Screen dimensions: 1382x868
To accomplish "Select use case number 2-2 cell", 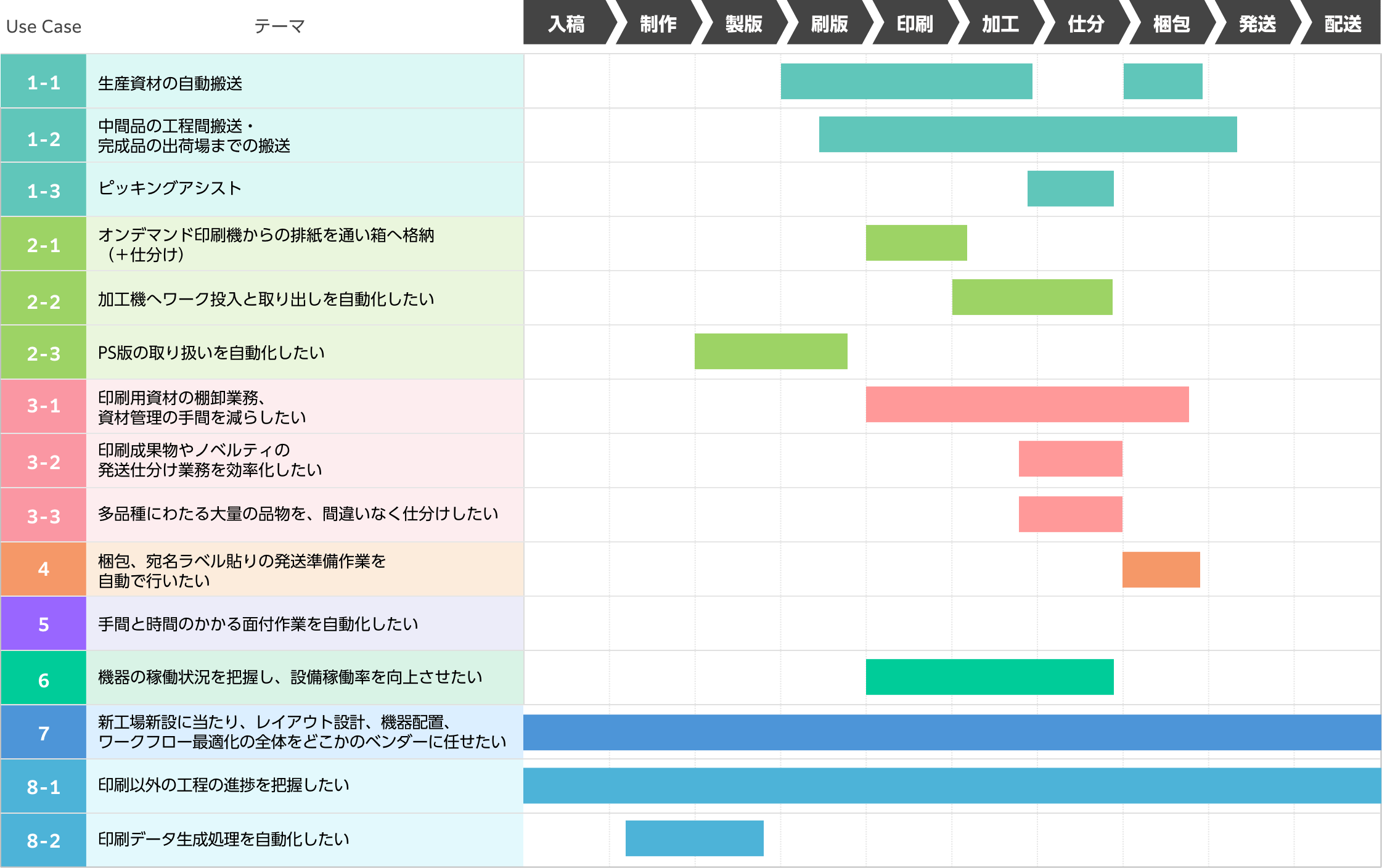I will pos(44,298).
